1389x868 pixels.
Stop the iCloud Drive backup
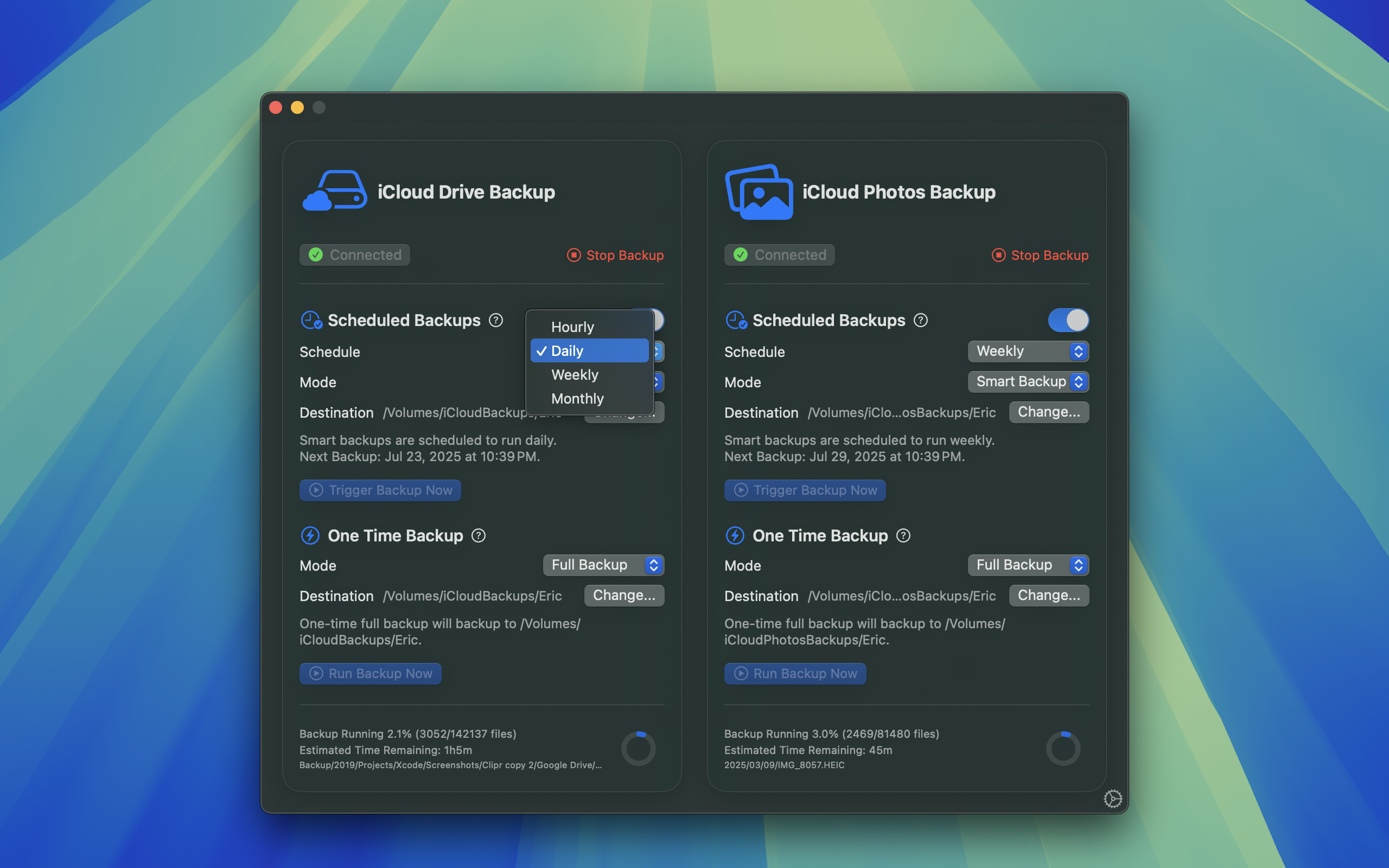coord(615,255)
